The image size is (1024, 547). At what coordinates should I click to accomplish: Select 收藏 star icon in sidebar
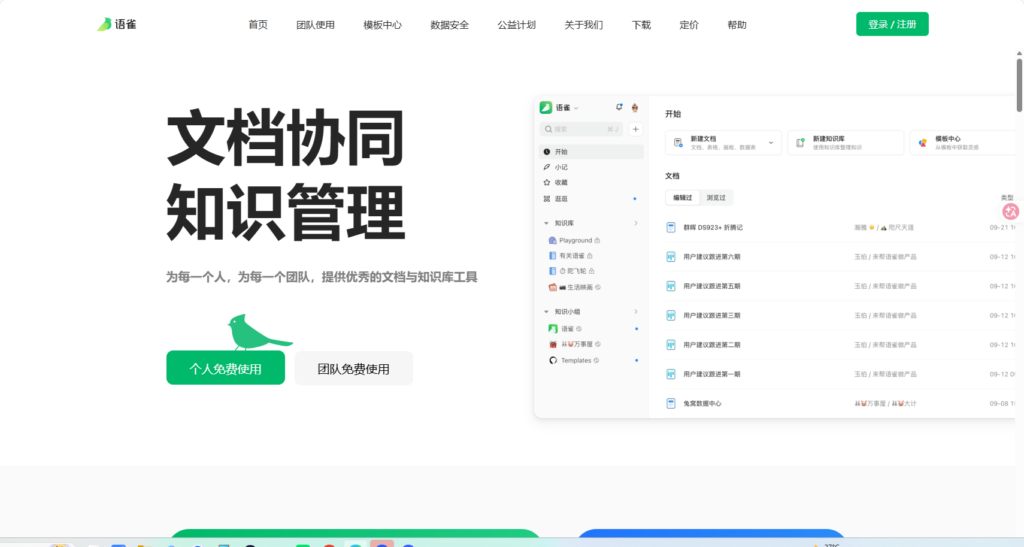click(x=547, y=183)
